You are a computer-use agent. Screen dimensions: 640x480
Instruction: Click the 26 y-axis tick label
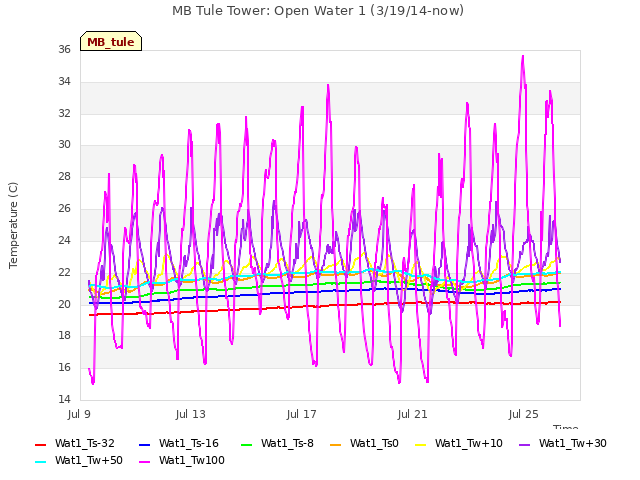click(x=64, y=208)
